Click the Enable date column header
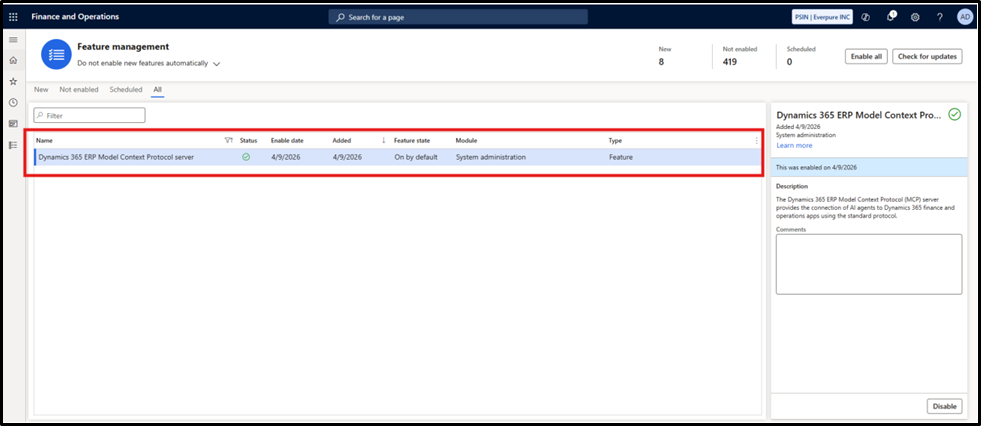The image size is (981, 426). click(x=287, y=141)
